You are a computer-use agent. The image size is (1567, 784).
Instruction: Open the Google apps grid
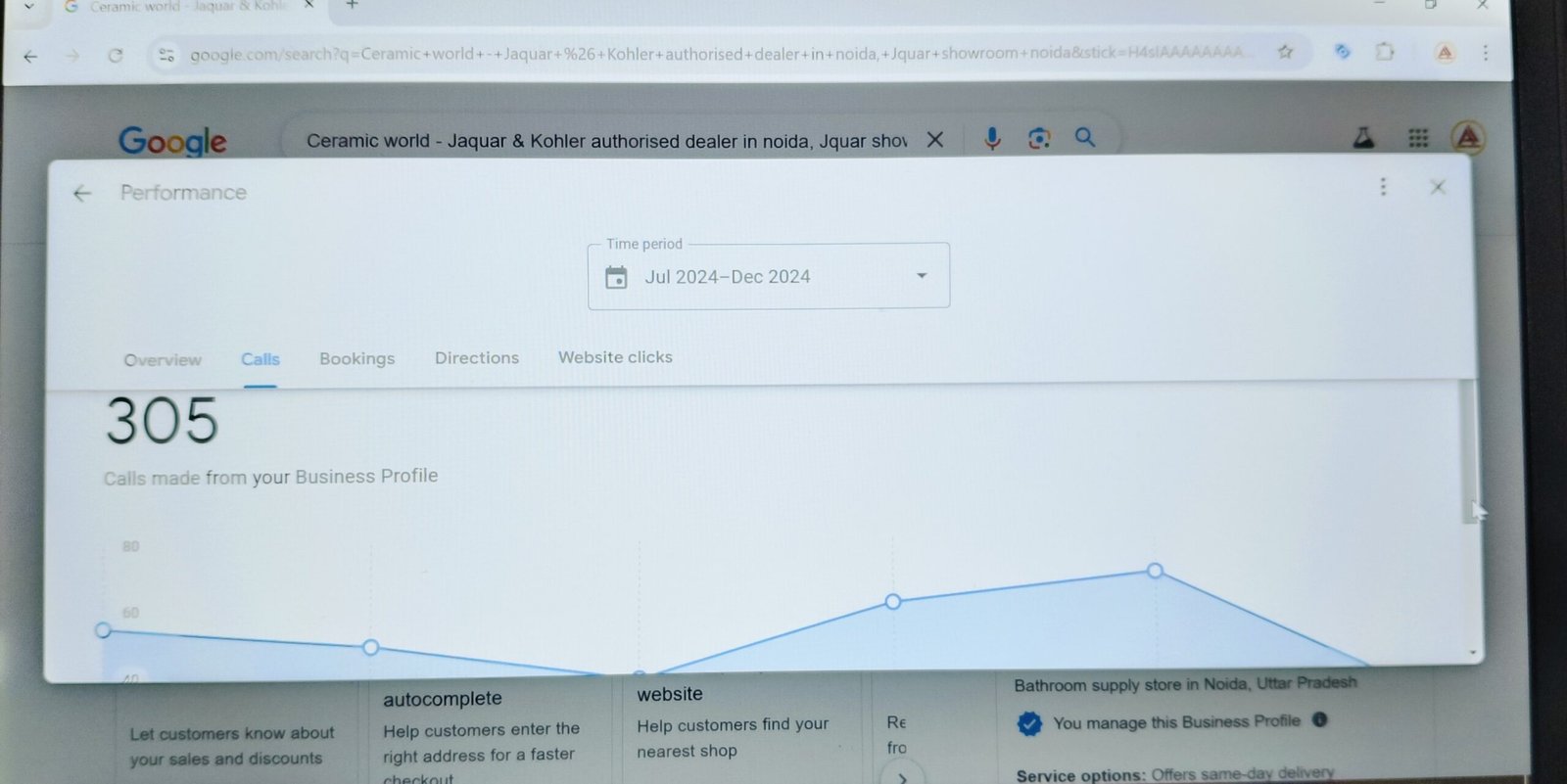coord(1418,138)
